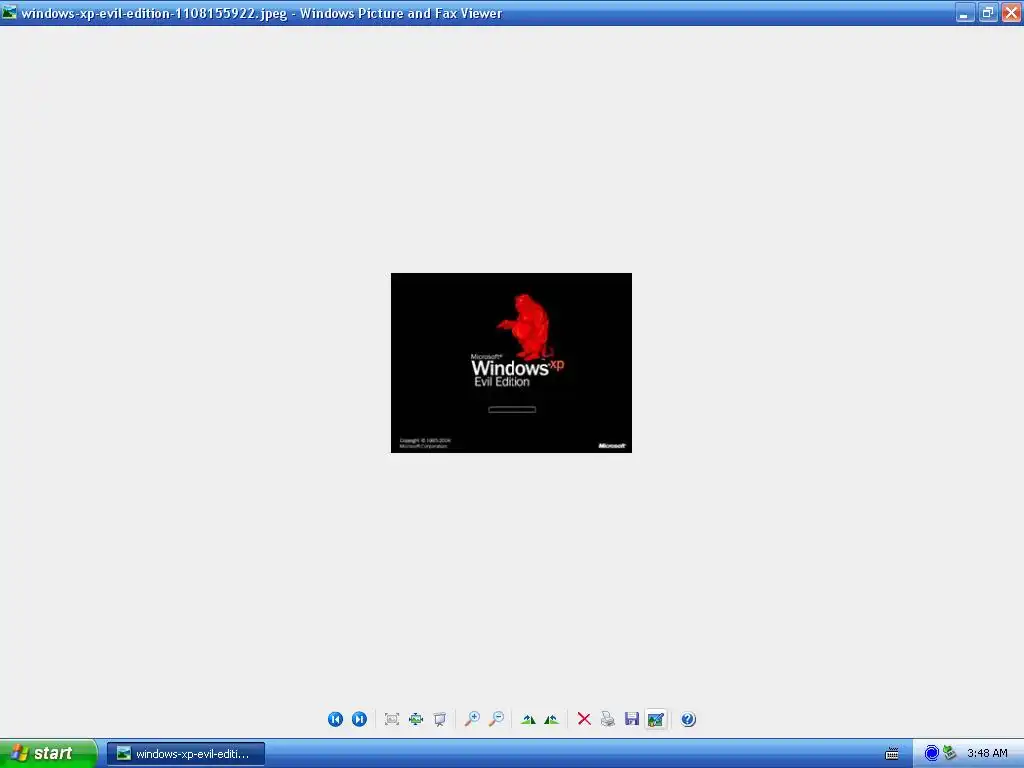The image size is (1024, 768).
Task: Zoom in on the picture
Action: [472, 719]
